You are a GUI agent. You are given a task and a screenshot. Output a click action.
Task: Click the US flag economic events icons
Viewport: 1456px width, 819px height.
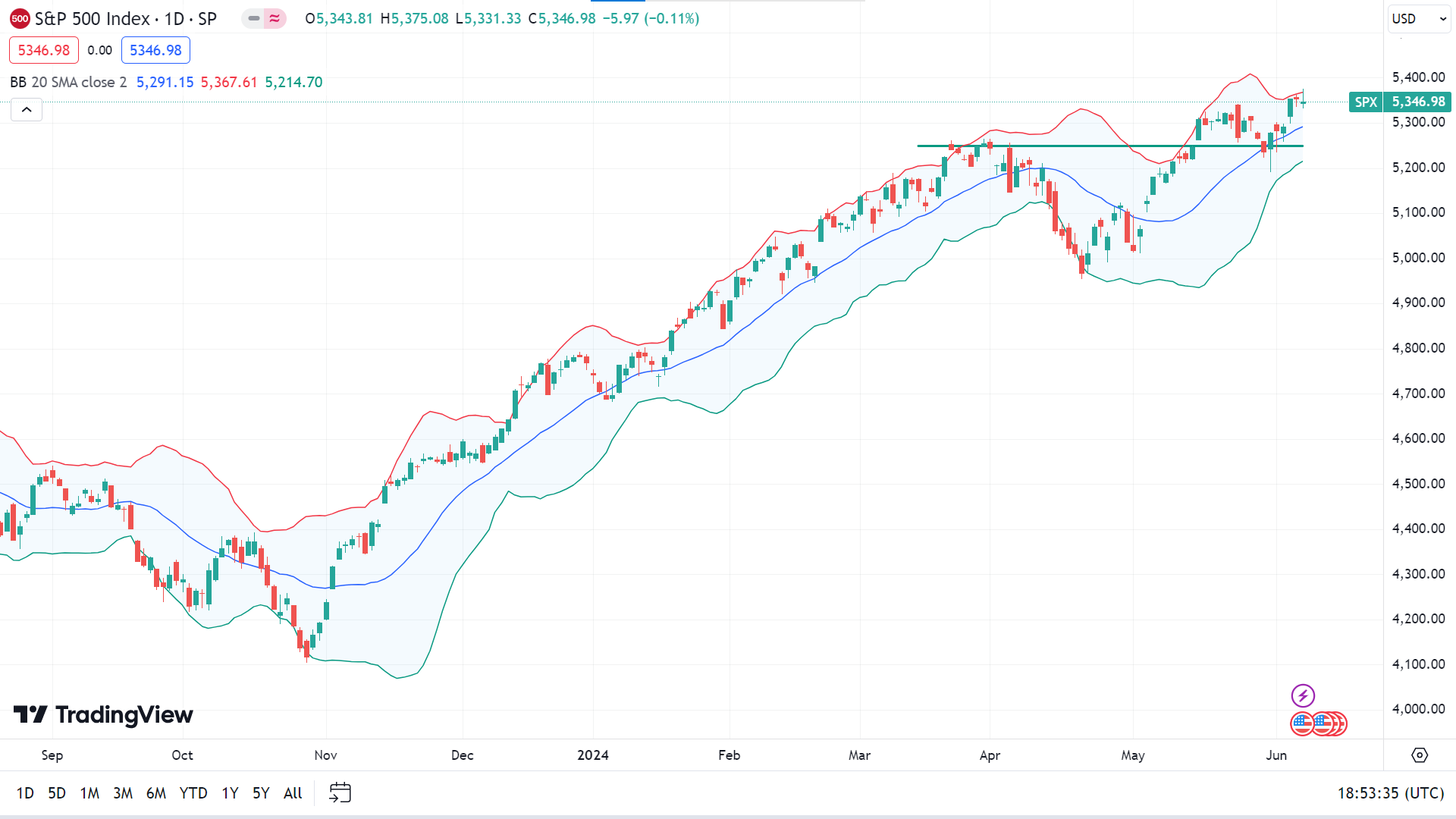(x=1319, y=724)
